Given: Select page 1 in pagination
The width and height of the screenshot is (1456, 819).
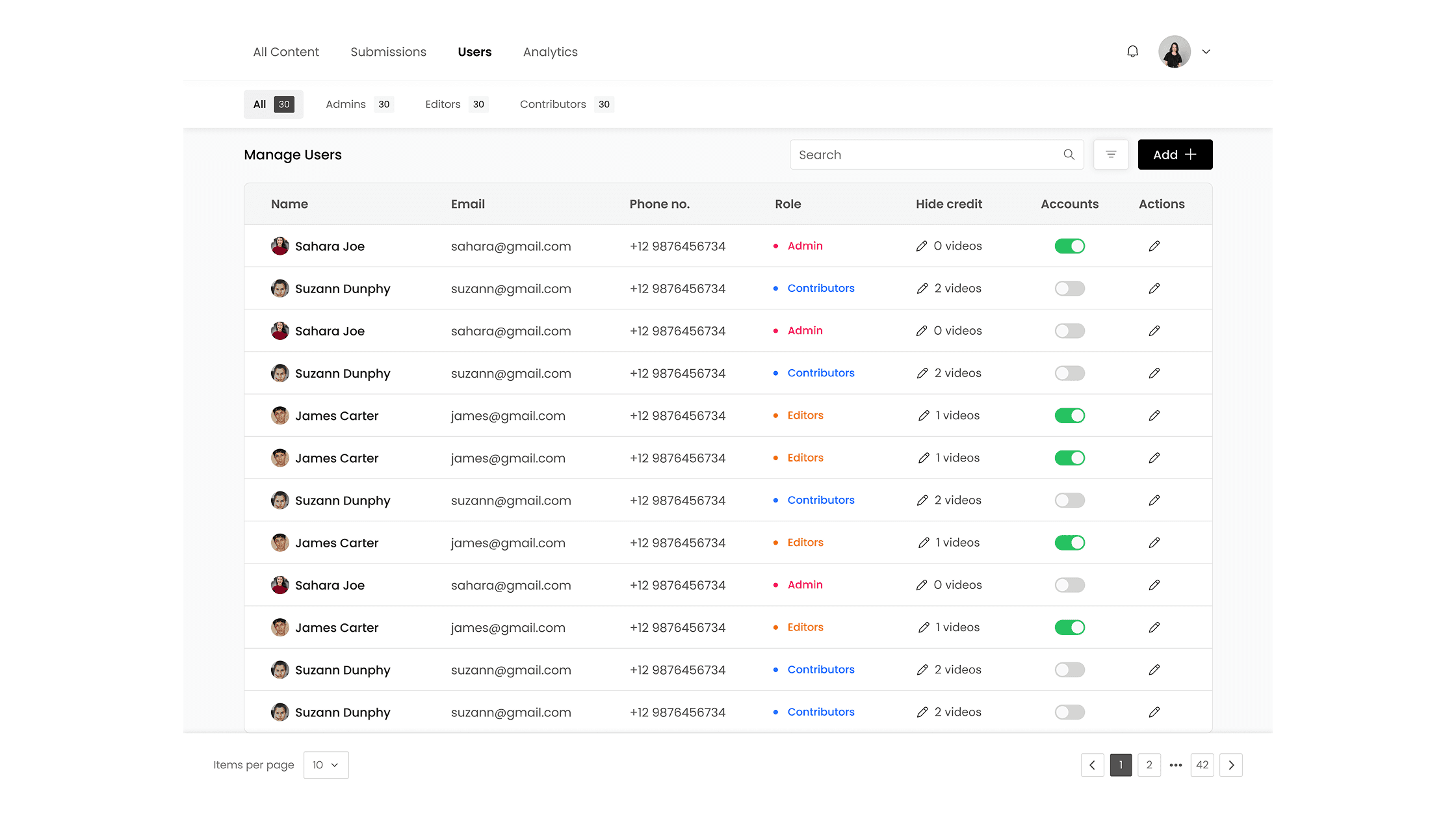Looking at the screenshot, I should [1121, 765].
